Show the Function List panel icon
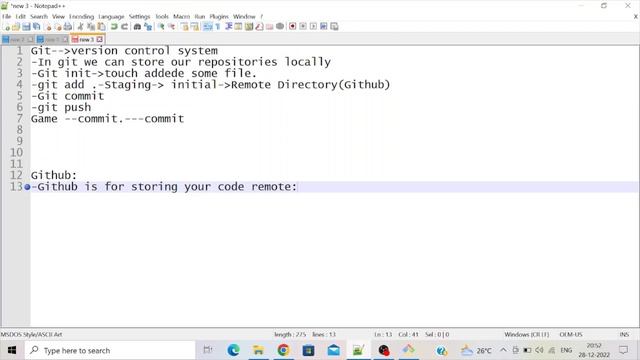This screenshot has width=640, height=360. point(259,27)
